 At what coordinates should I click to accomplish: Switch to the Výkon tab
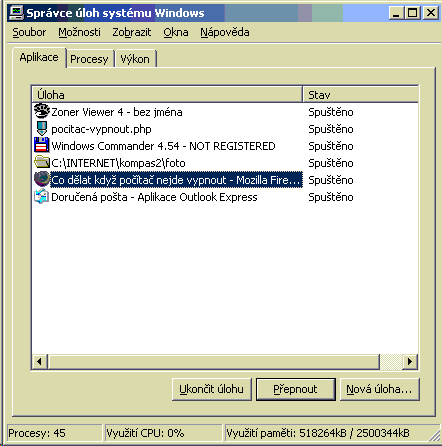[x=135, y=59]
